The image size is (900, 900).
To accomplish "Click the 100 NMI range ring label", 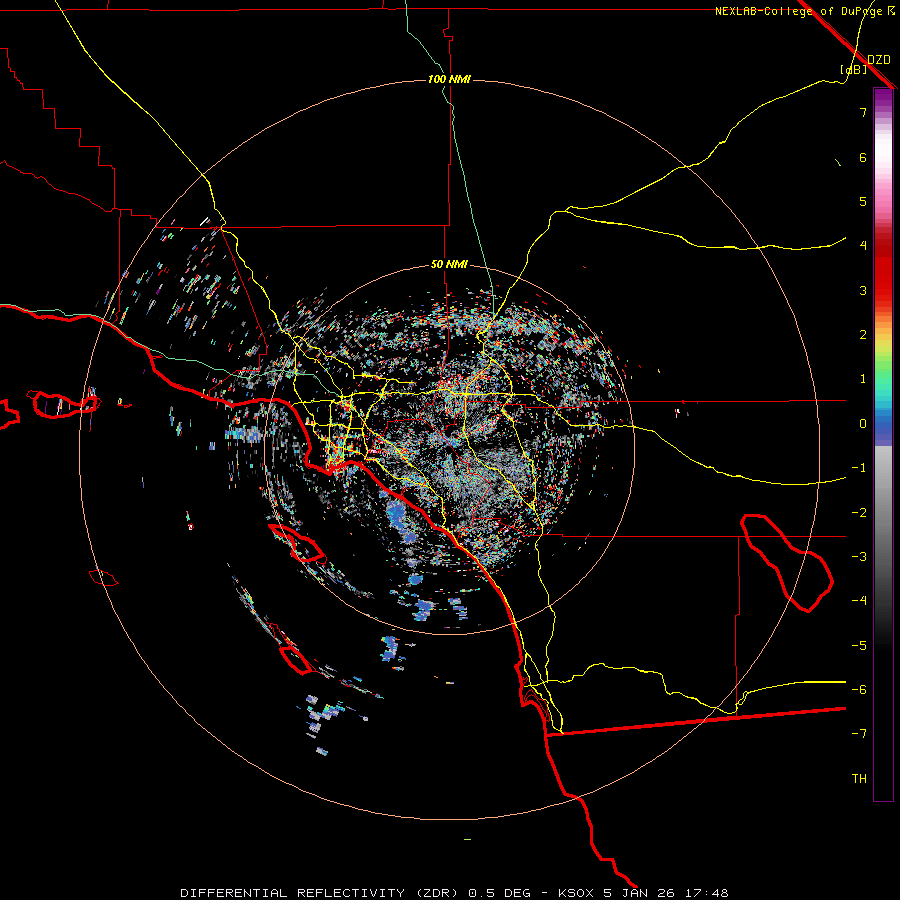I will pyautogui.click(x=449, y=79).
